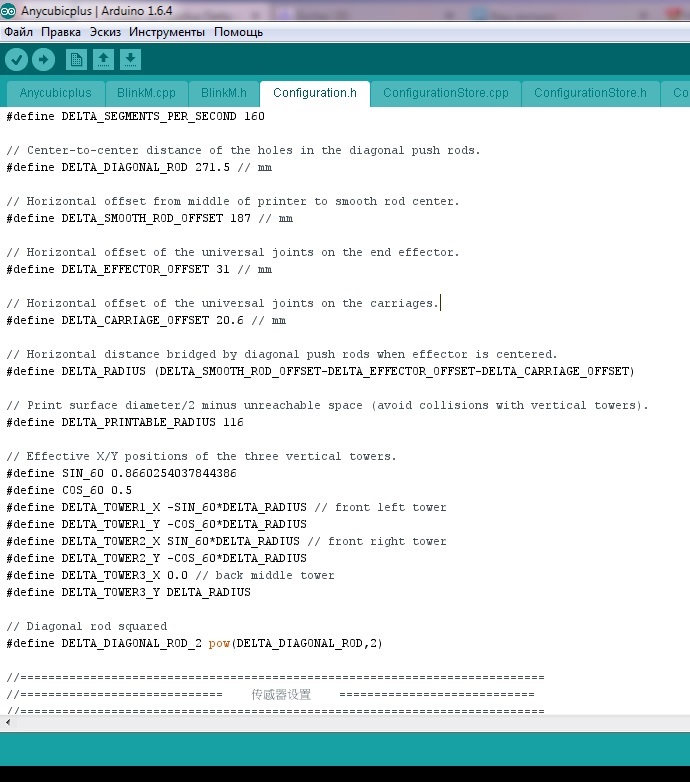The height and width of the screenshot is (782, 690).
Task: Open the Инструменты menu
Action: (x=167, y=32)
